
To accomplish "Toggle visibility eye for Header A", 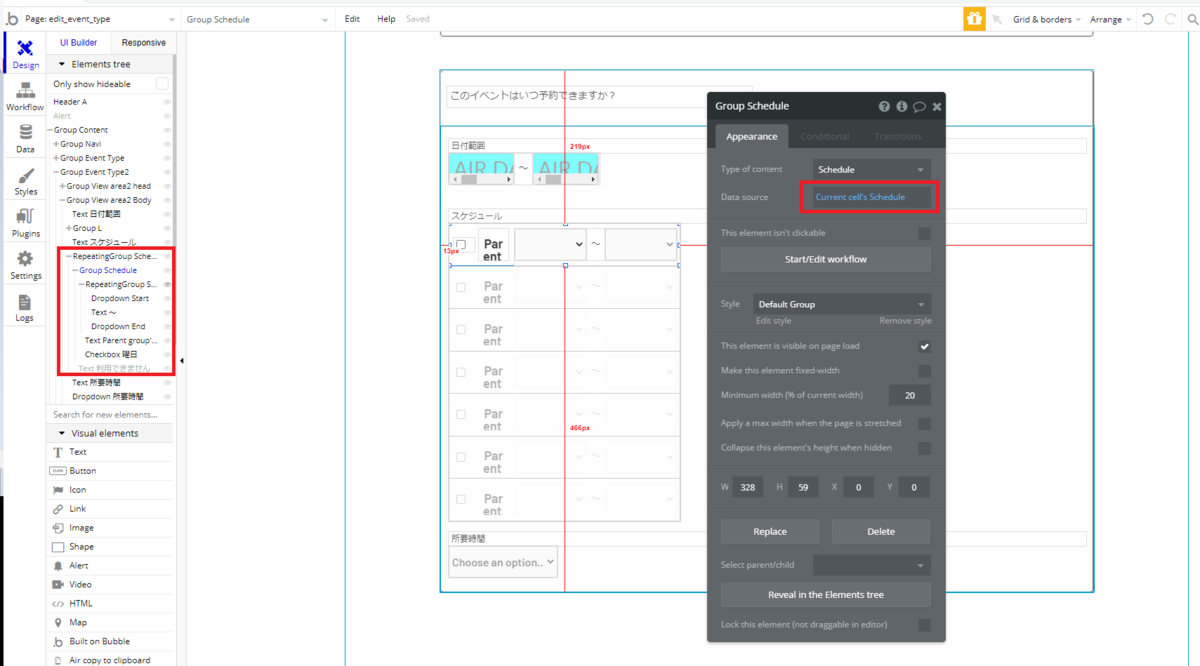I will pos(167,102).
